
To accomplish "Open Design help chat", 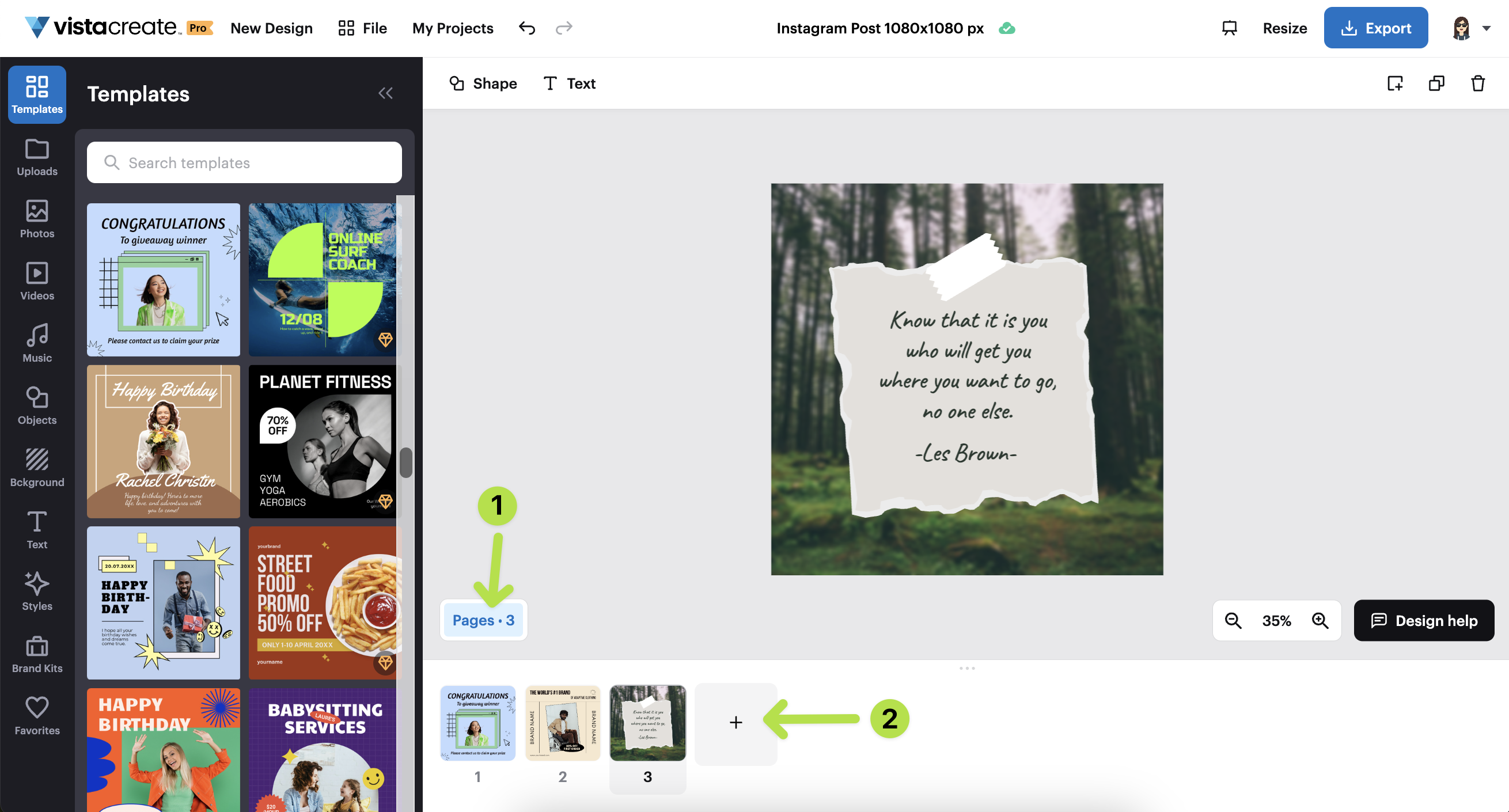I will (x=1424, y=620).
